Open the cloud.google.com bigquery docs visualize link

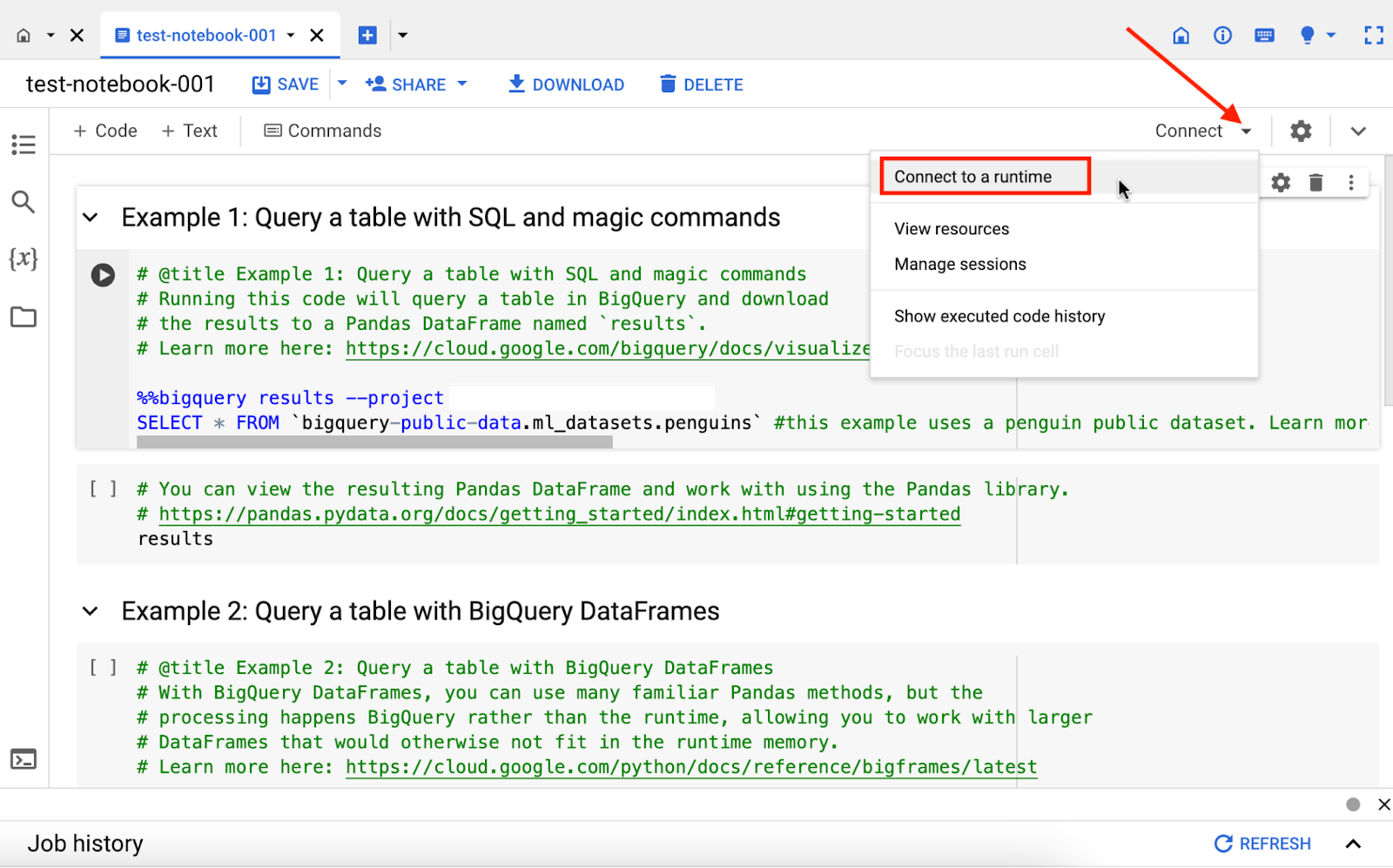pyautogui.click(x=608, y=349)
